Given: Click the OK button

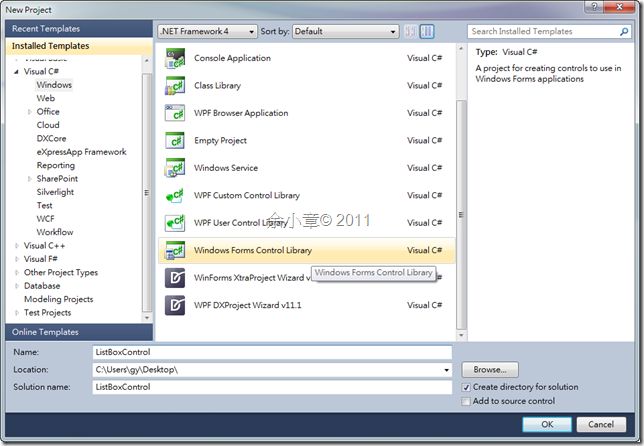Looking at the screenshot, I should click(547, 425).
